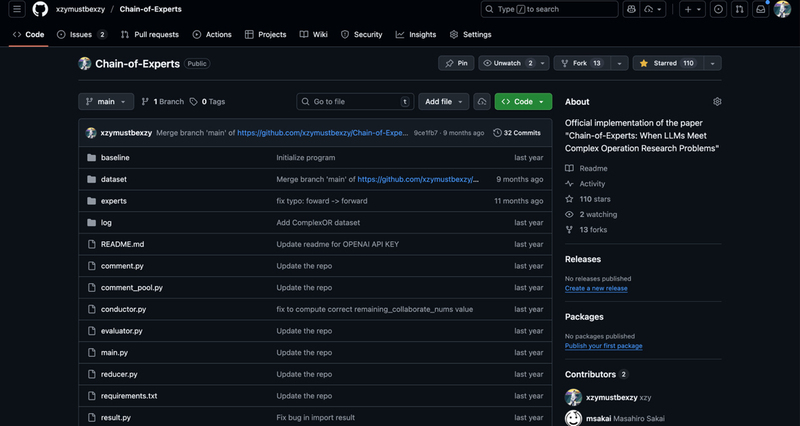Open the fork options dropdown arrow

click(x=620, y=63)
